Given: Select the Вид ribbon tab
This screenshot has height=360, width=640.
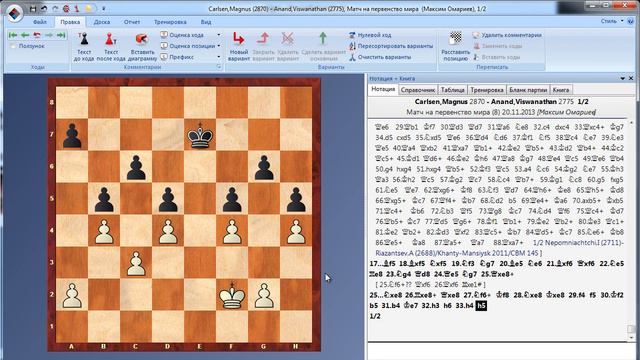Looking at the screenshot, I should tap(206, 22).
